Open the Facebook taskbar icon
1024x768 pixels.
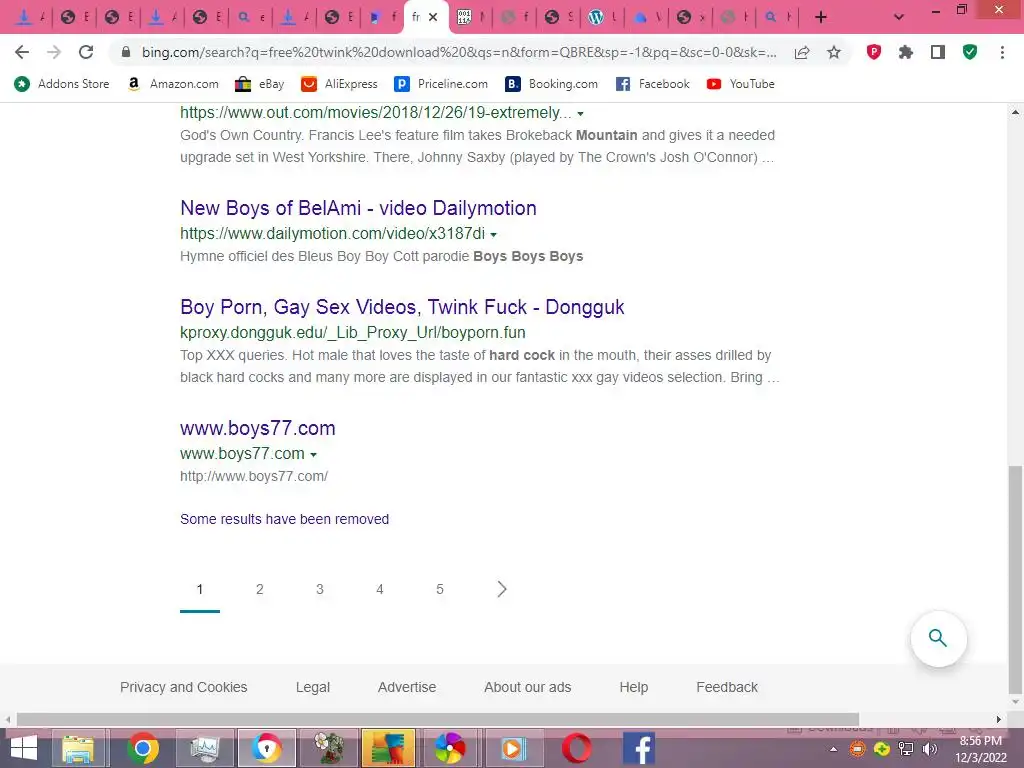(639, 748)
